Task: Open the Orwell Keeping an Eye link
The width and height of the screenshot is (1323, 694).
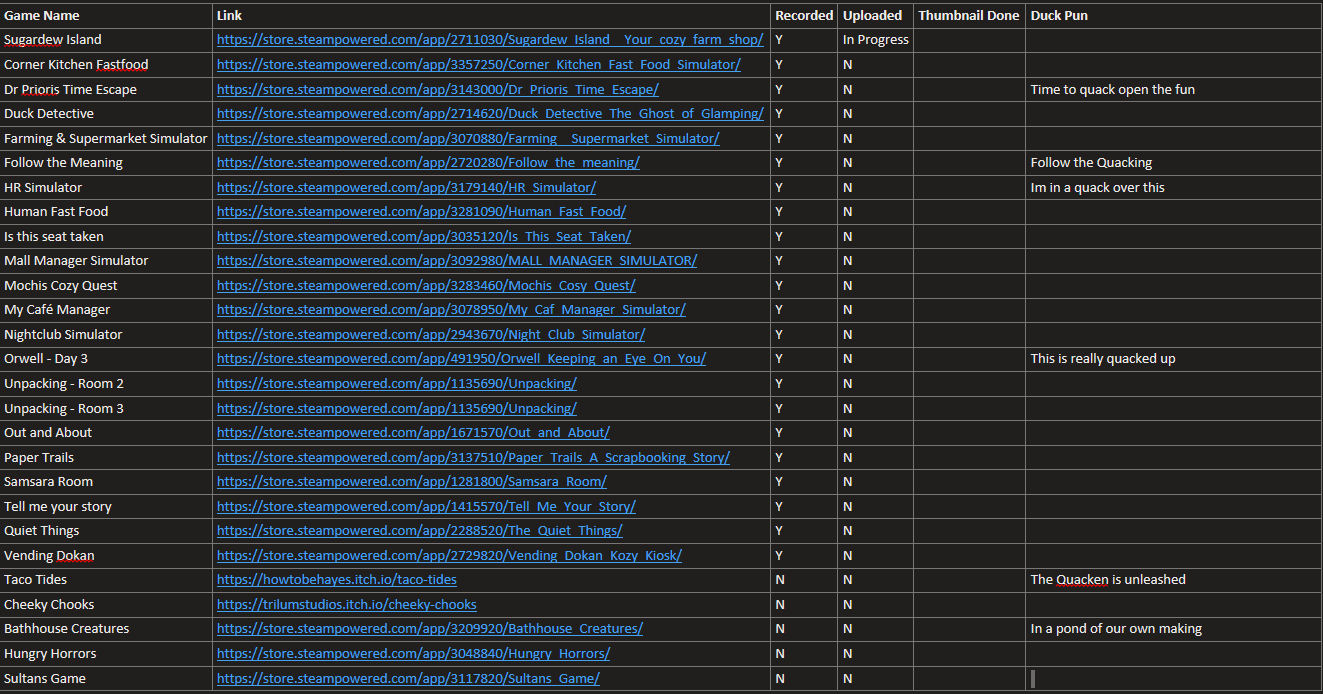Action: [x=461, y=359]
